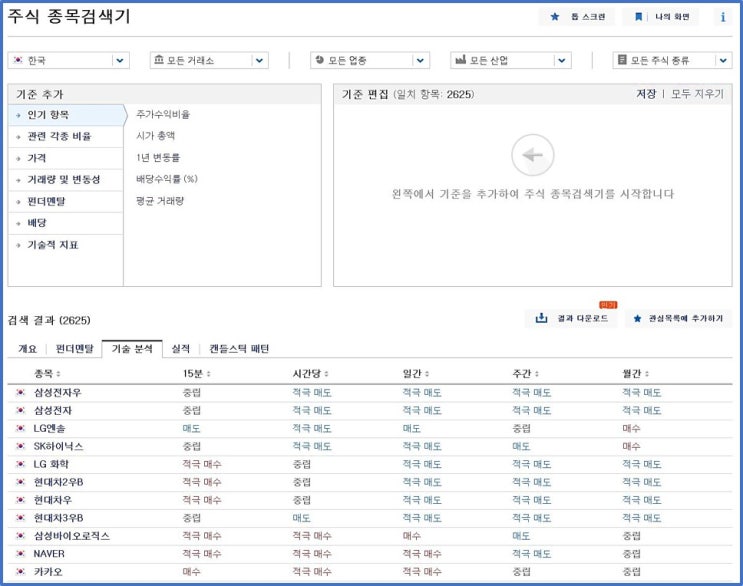The height and width of the screenshot is (586, 743).
Task: Click the flag icon beside LG엔솔
Action: [20, 429]
